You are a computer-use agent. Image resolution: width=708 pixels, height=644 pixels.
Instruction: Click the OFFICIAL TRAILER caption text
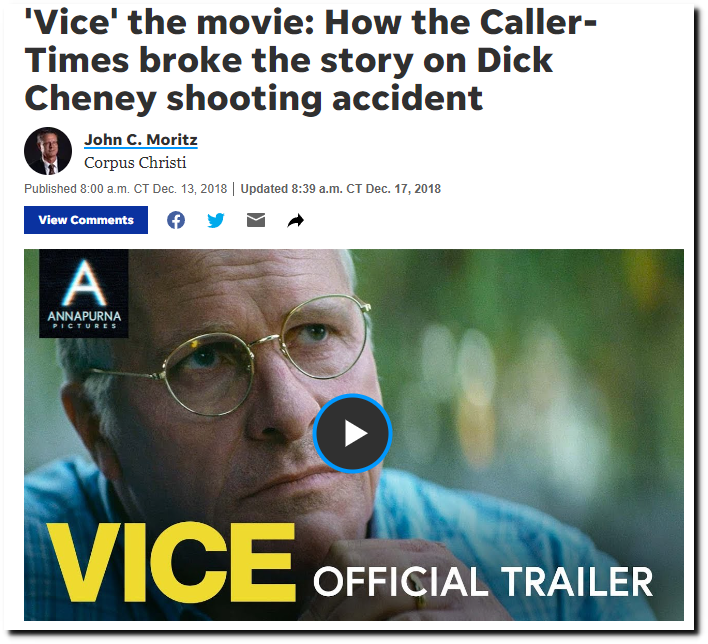point(483,582)
